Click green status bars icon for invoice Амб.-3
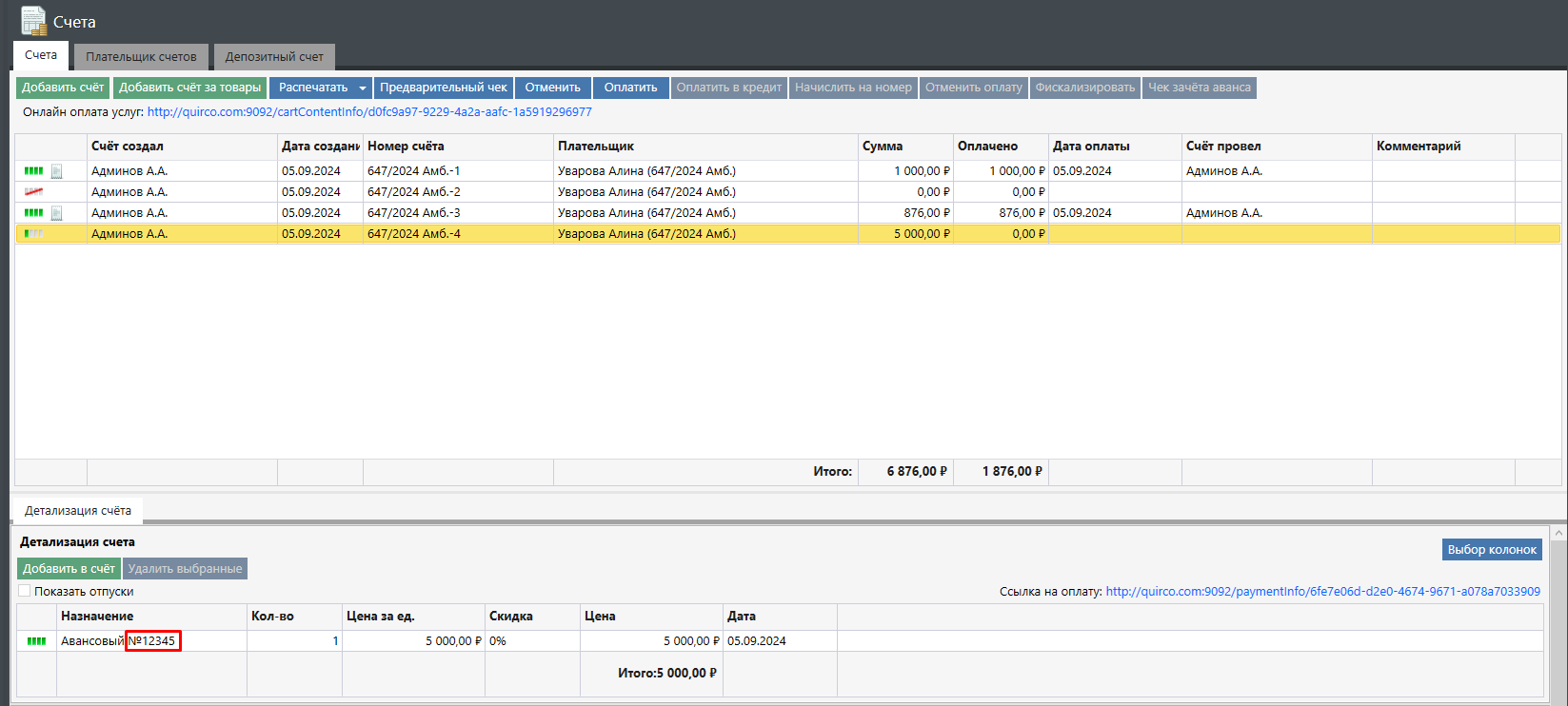The width and height of the screenshot is (1568, 706). coord(33,213)
